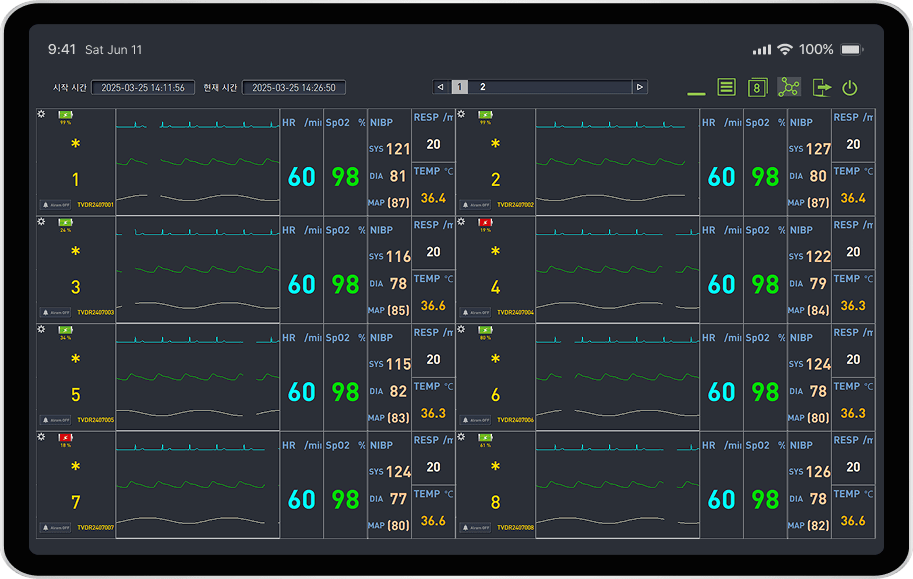Select page 1 in pager
913x579 pixels.
pyautogui.click(x=459, y=87)
